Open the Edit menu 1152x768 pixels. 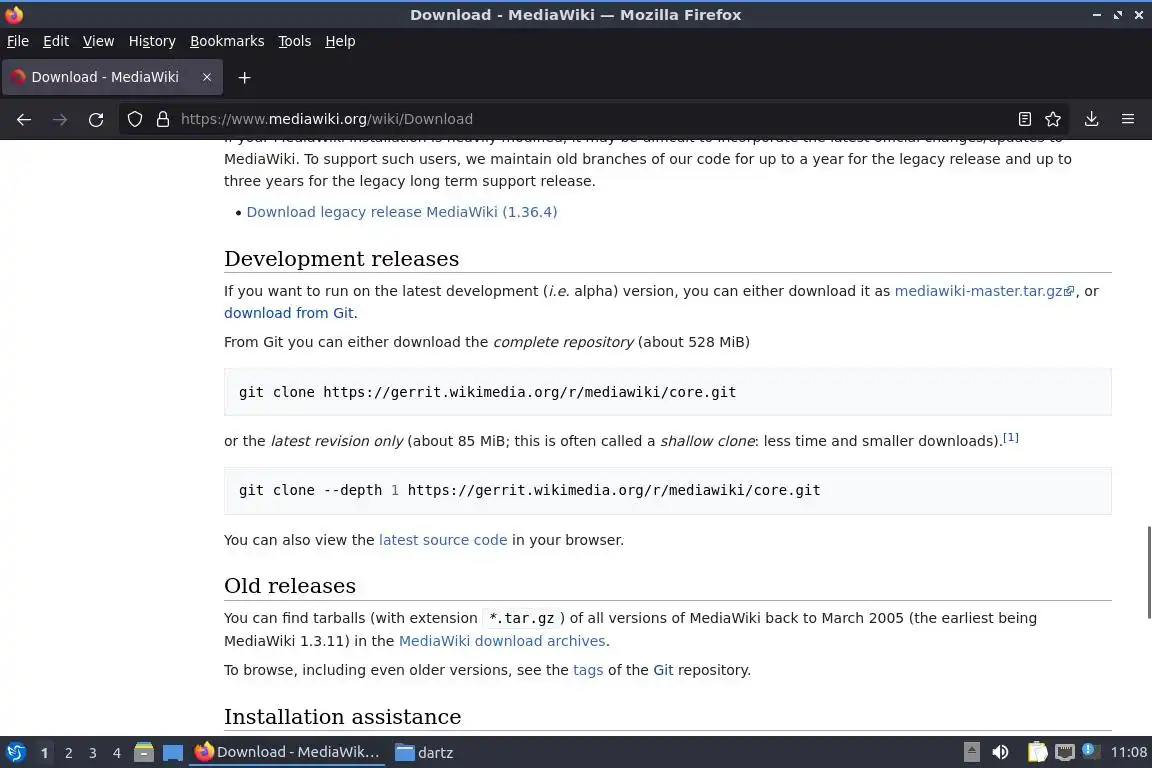tap(56, 41)
